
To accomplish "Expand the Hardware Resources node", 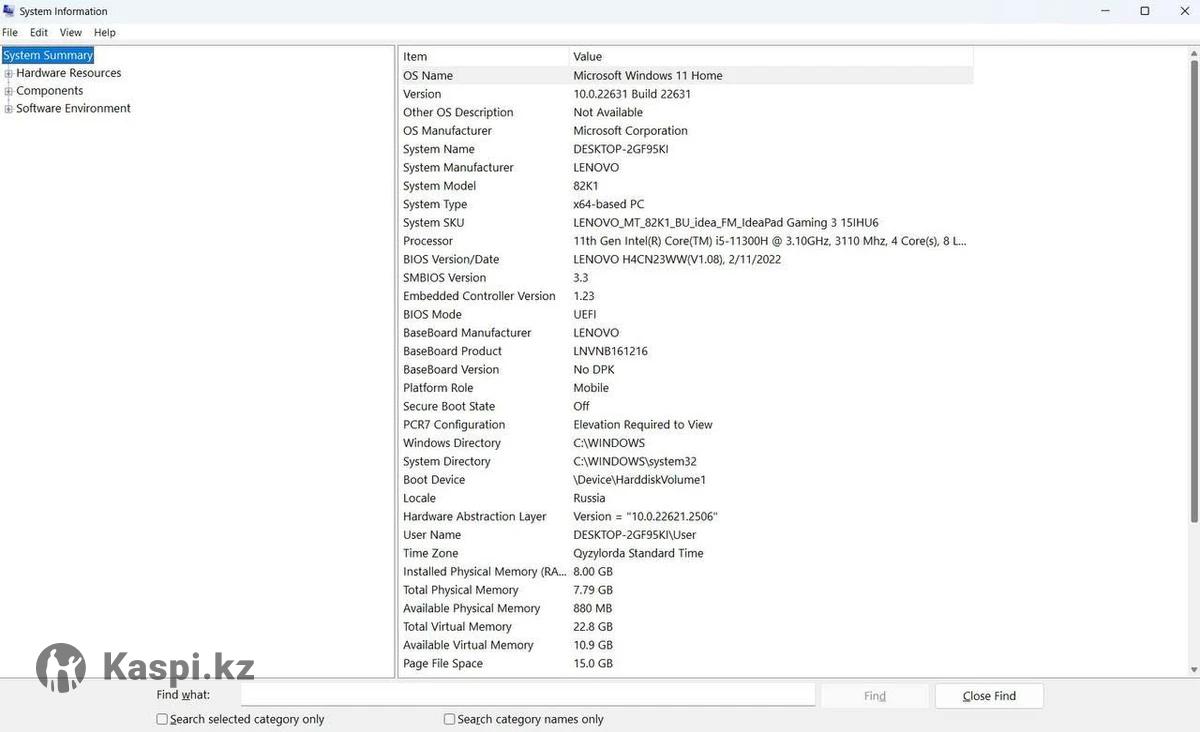I will (9, 73).
